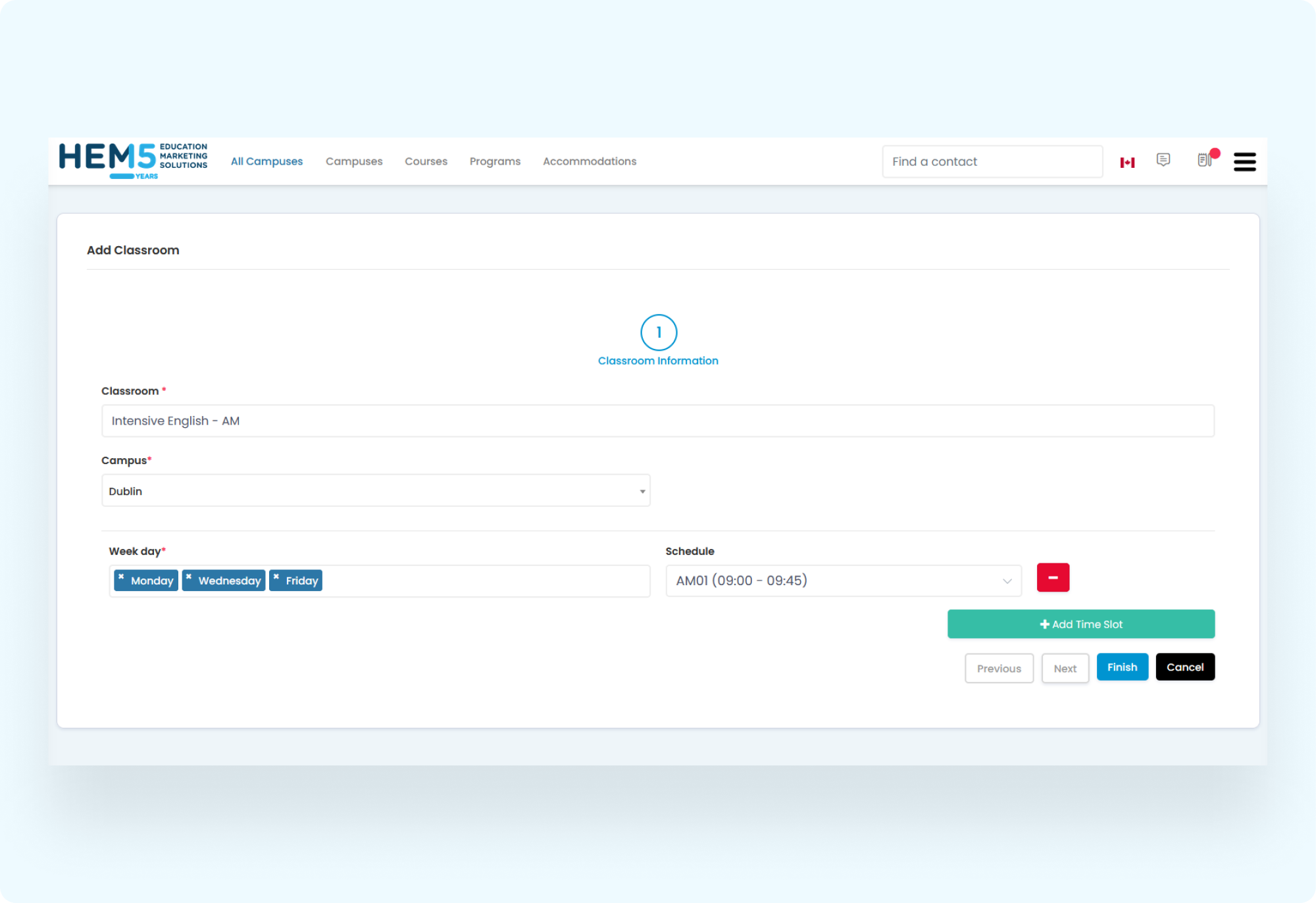Open the Canada flag language selector
The image size is (1316, 903).
pyautogui.click(x=1127, y=162)
